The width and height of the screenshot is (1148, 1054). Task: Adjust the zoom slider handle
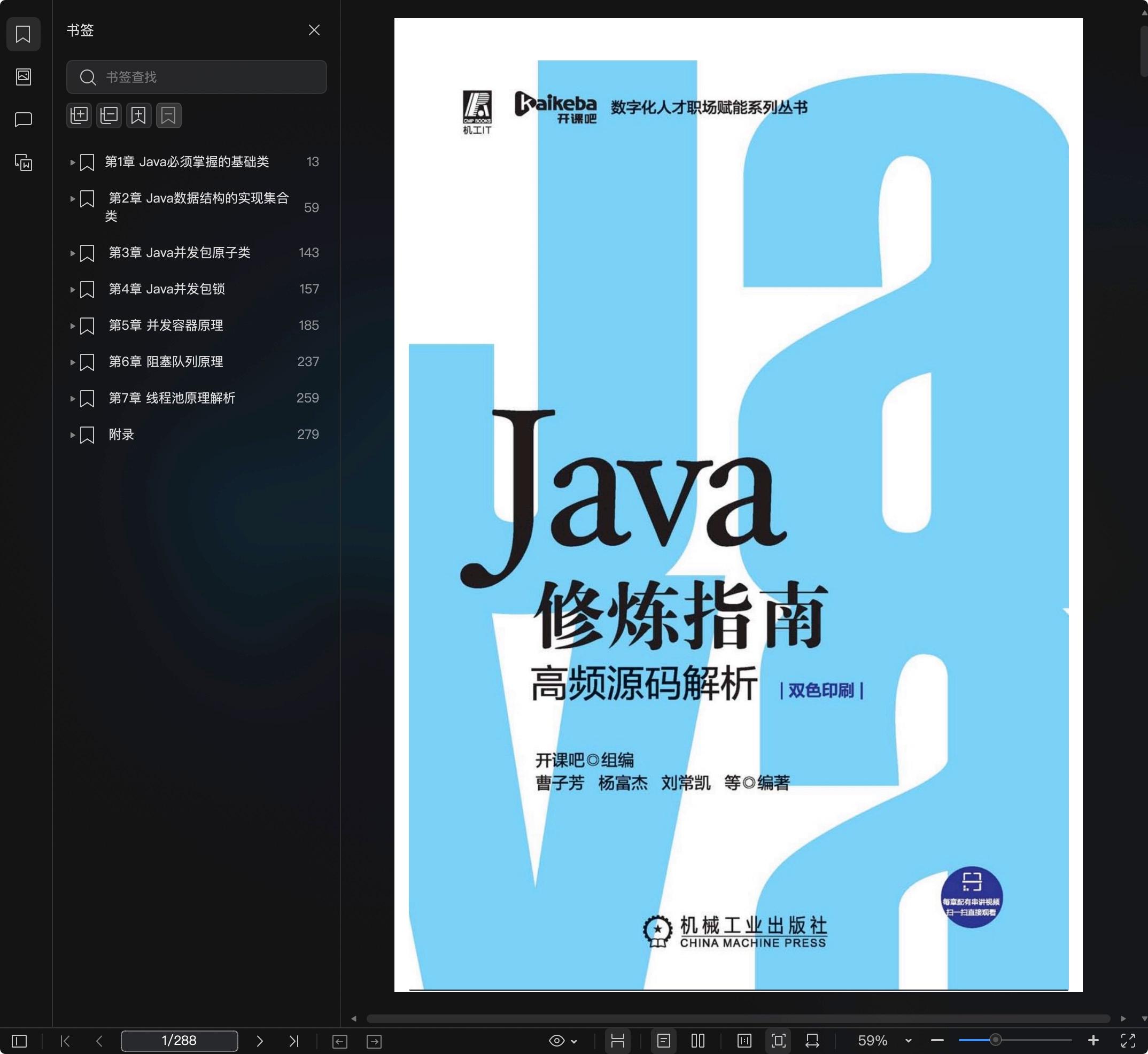pyautogui.click(x=995, y=1040)
